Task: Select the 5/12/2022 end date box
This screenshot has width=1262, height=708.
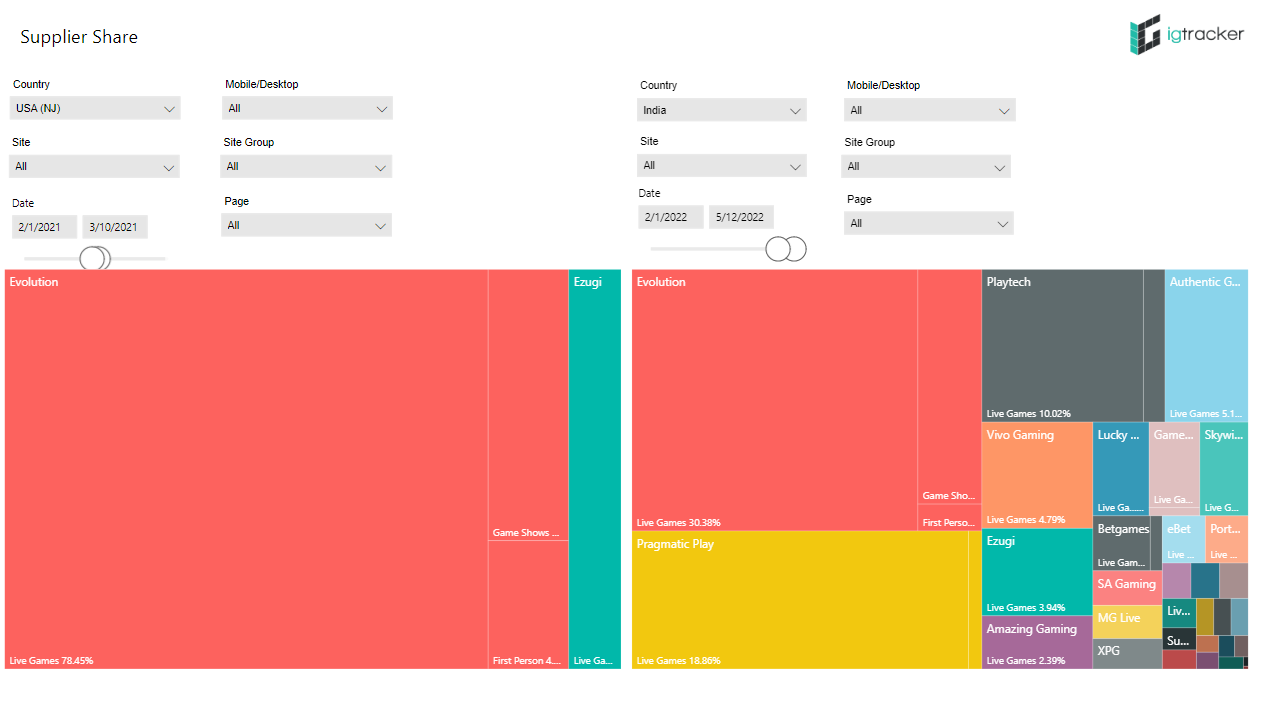Action: click(741, 217)
